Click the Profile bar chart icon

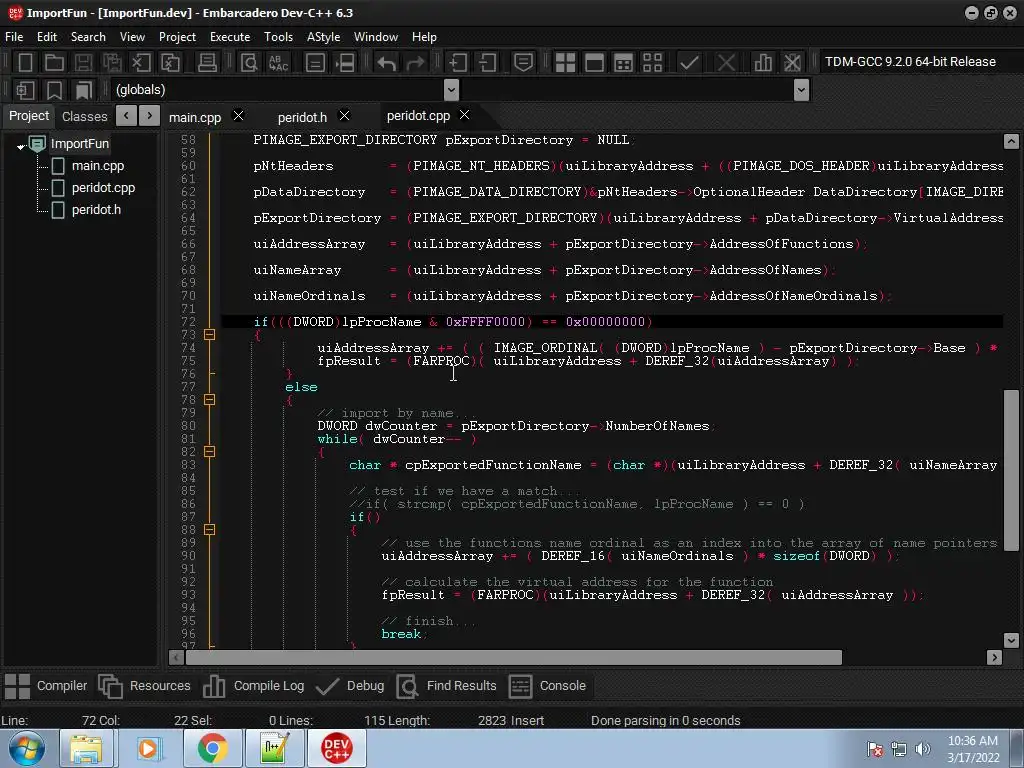click(x=763, y=63)
